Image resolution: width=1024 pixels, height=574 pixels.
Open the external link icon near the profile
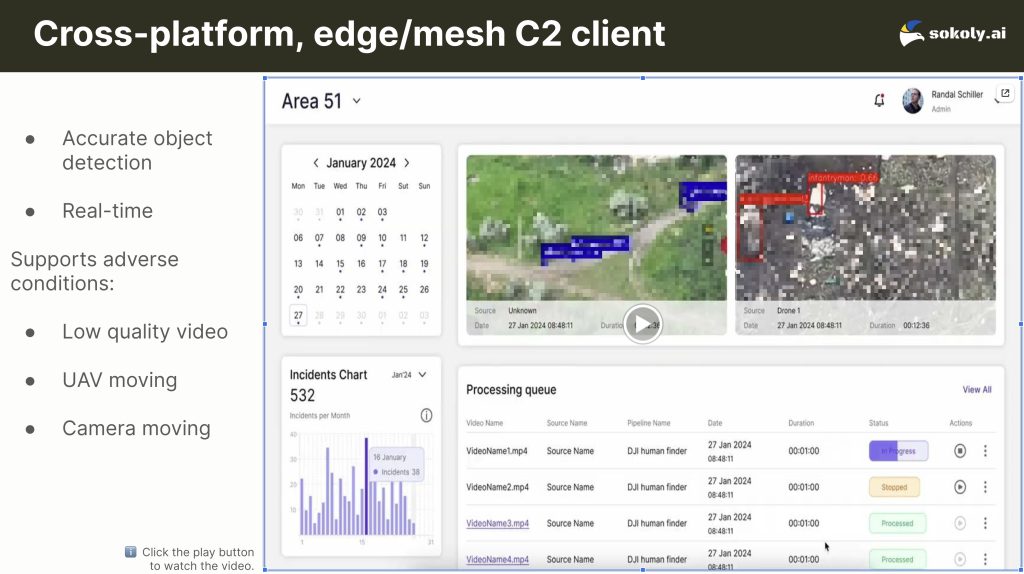click(x=1005, y=93)
